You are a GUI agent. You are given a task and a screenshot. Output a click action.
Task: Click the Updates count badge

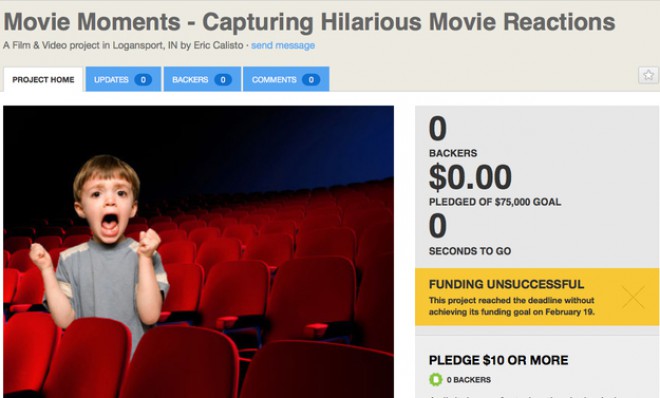143,80
